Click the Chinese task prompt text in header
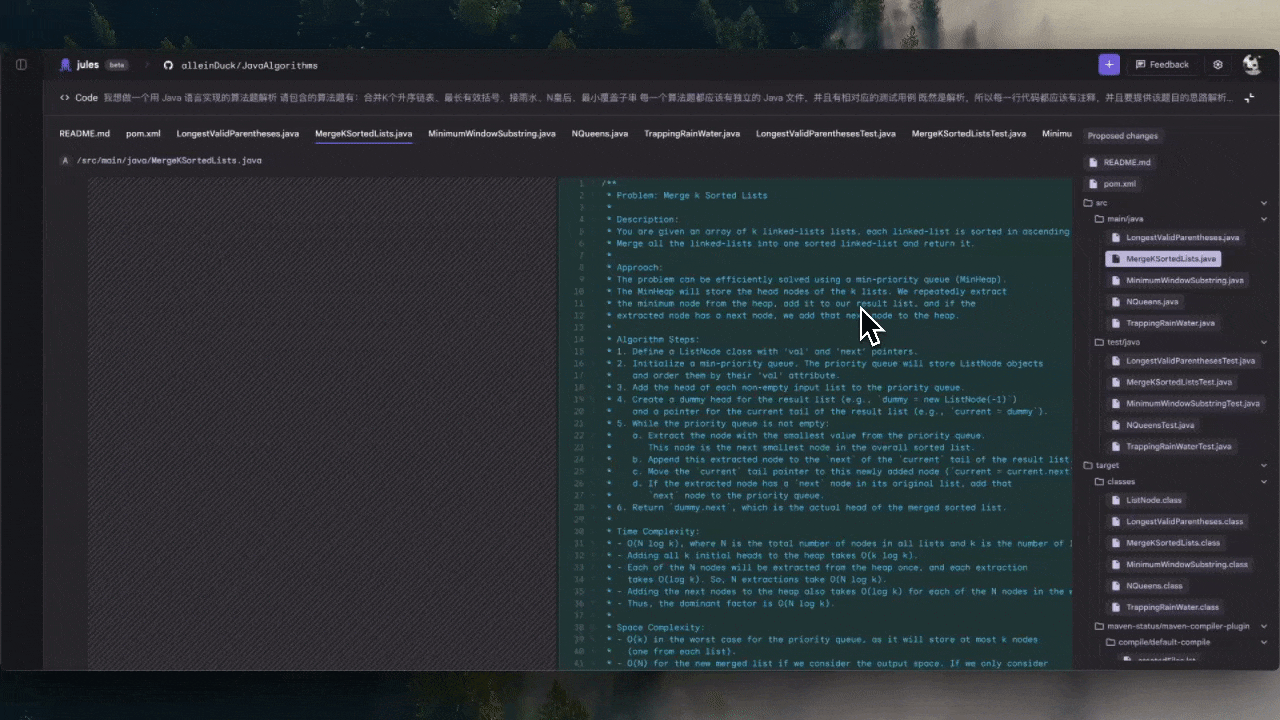1280x720 pixels. click(x=669, y=98)
